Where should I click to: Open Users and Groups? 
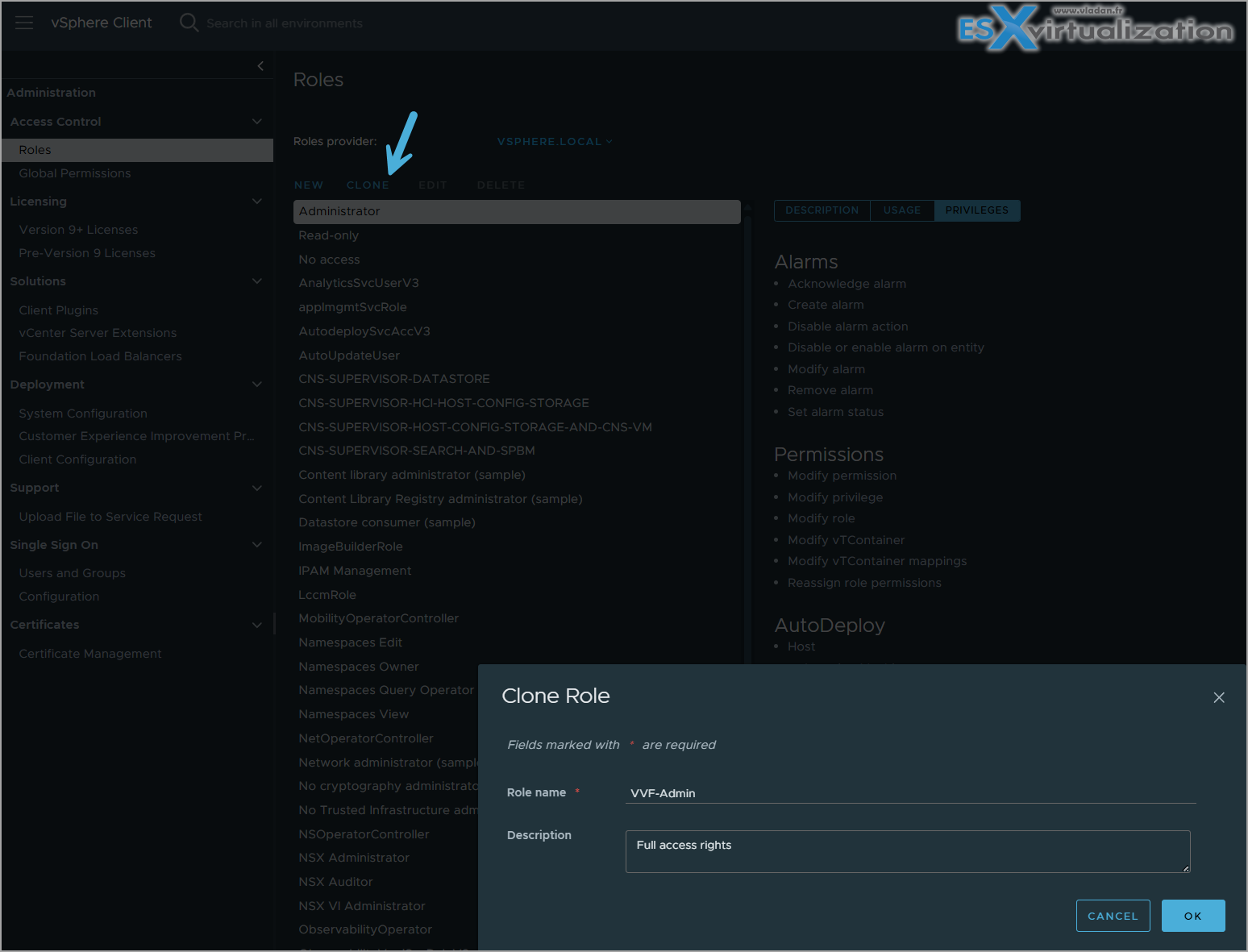pyautogui.click(x=73, y=573)
